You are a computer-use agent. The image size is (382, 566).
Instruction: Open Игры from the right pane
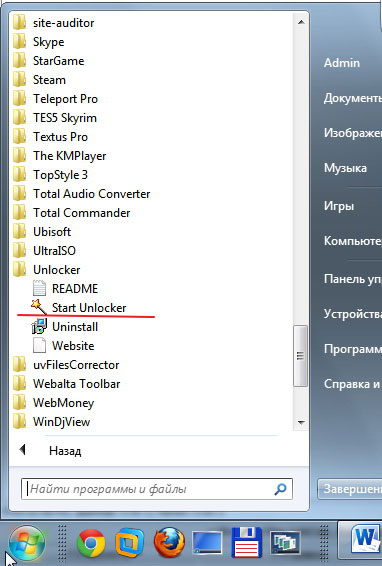click(339, 206)
